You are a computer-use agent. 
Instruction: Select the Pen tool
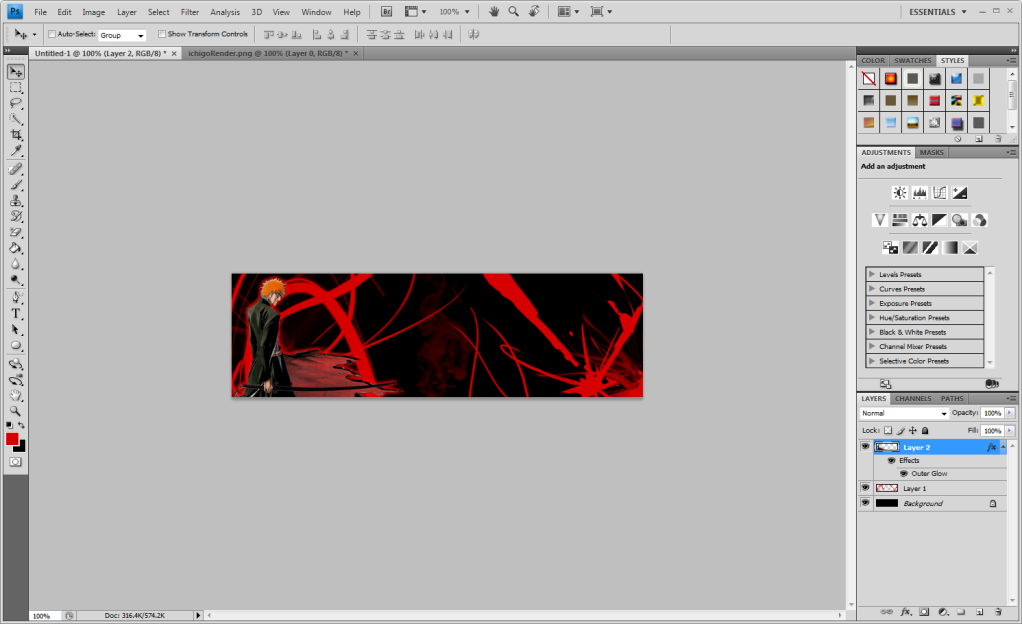tap(16, 298)
